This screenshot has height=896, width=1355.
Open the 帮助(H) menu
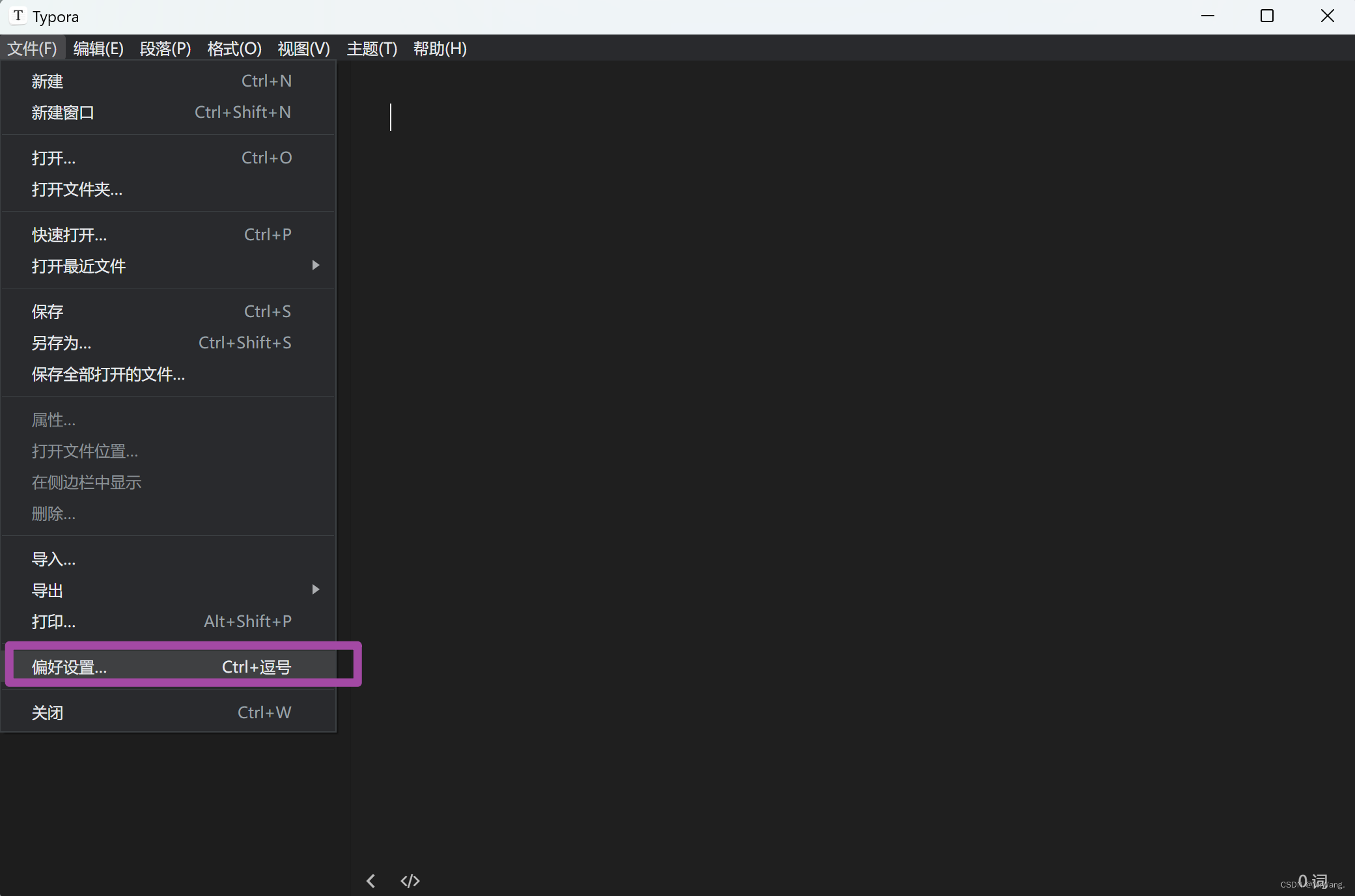(440, 49)
